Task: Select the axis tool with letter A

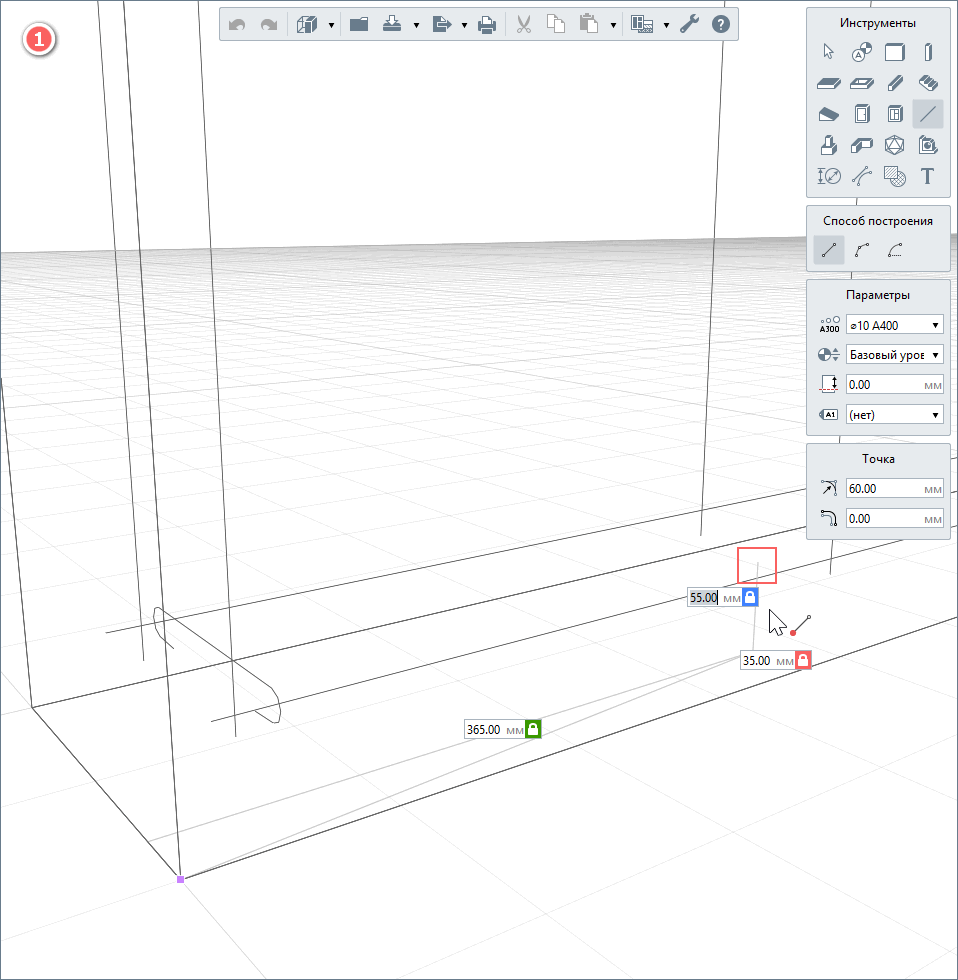Action: tap(862, 52)
